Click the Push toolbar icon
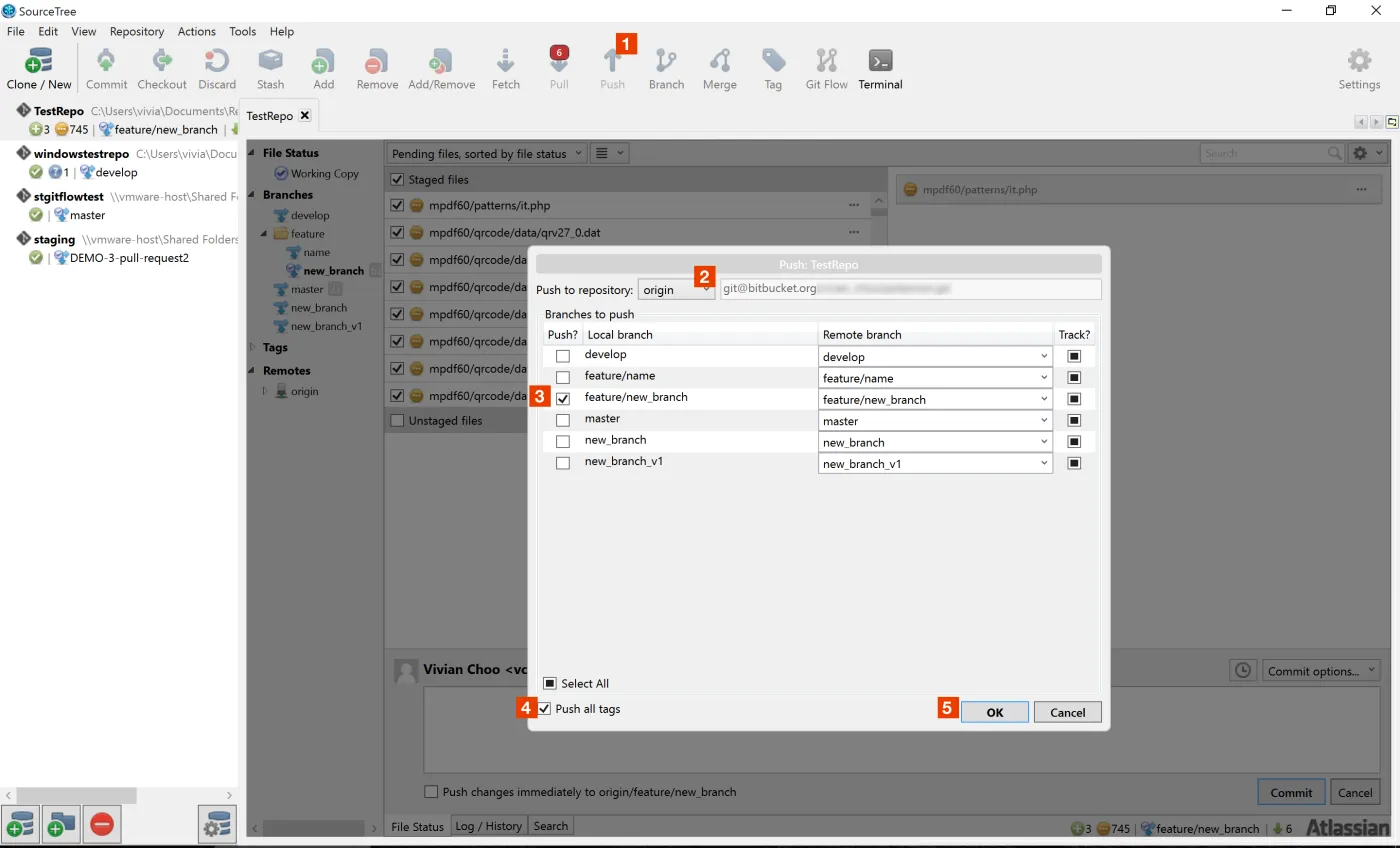This screenshot has width=1400, height=848. pos(612,68)
